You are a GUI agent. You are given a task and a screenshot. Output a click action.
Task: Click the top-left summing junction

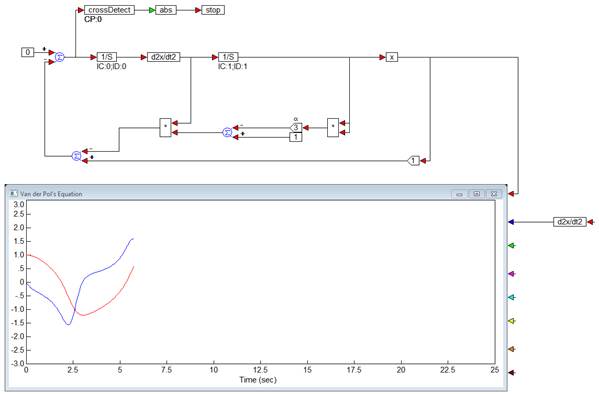(60, 57)
